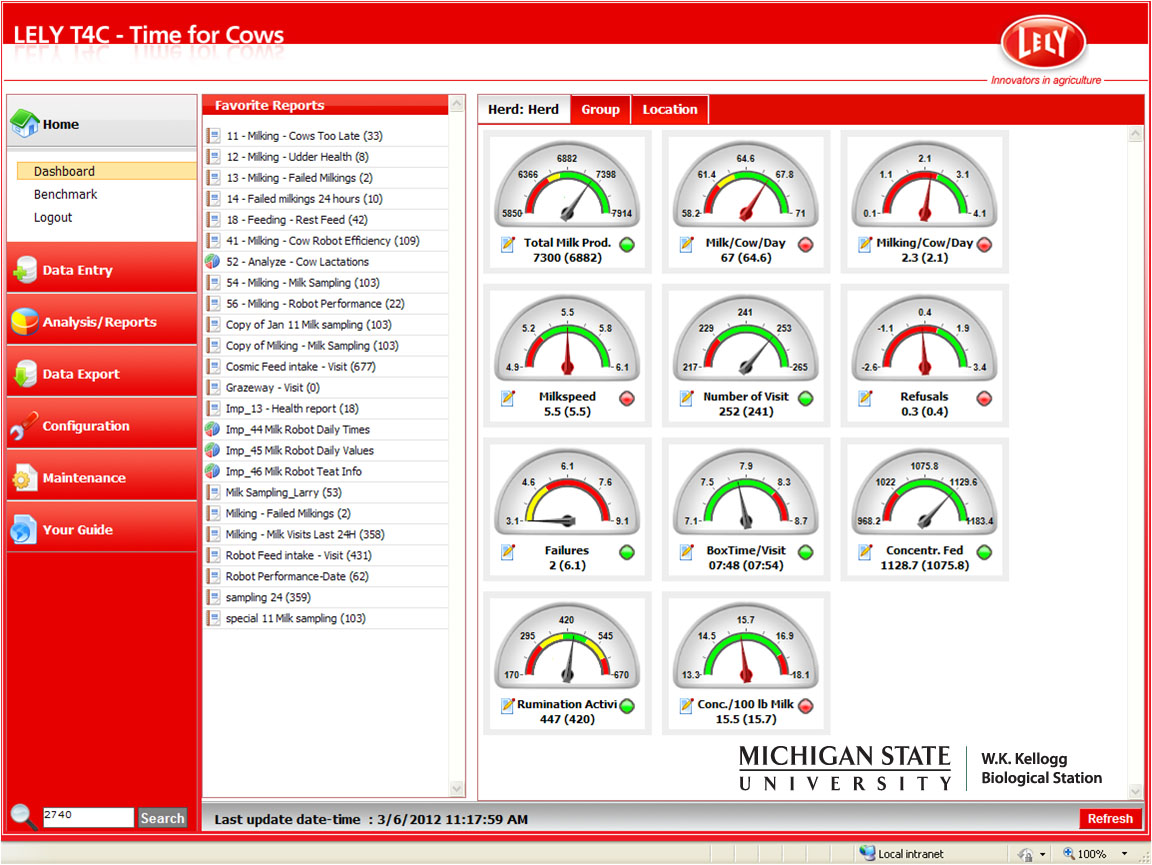The image size is (1152, 865).
Task: Click the Analysis/Reports pie chart icon
Action: point(24,322)
